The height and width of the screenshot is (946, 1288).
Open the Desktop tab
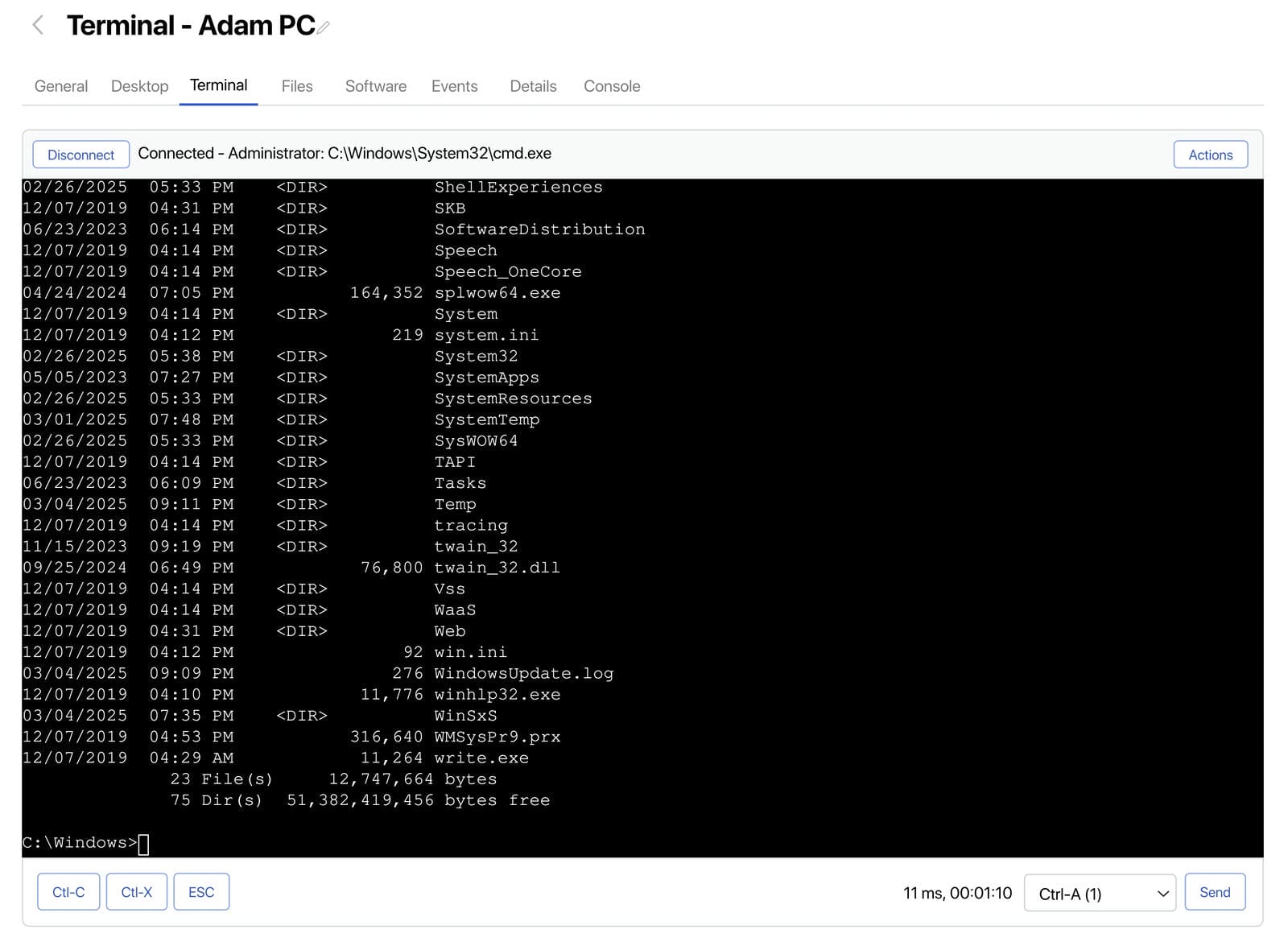coord(139,86)
